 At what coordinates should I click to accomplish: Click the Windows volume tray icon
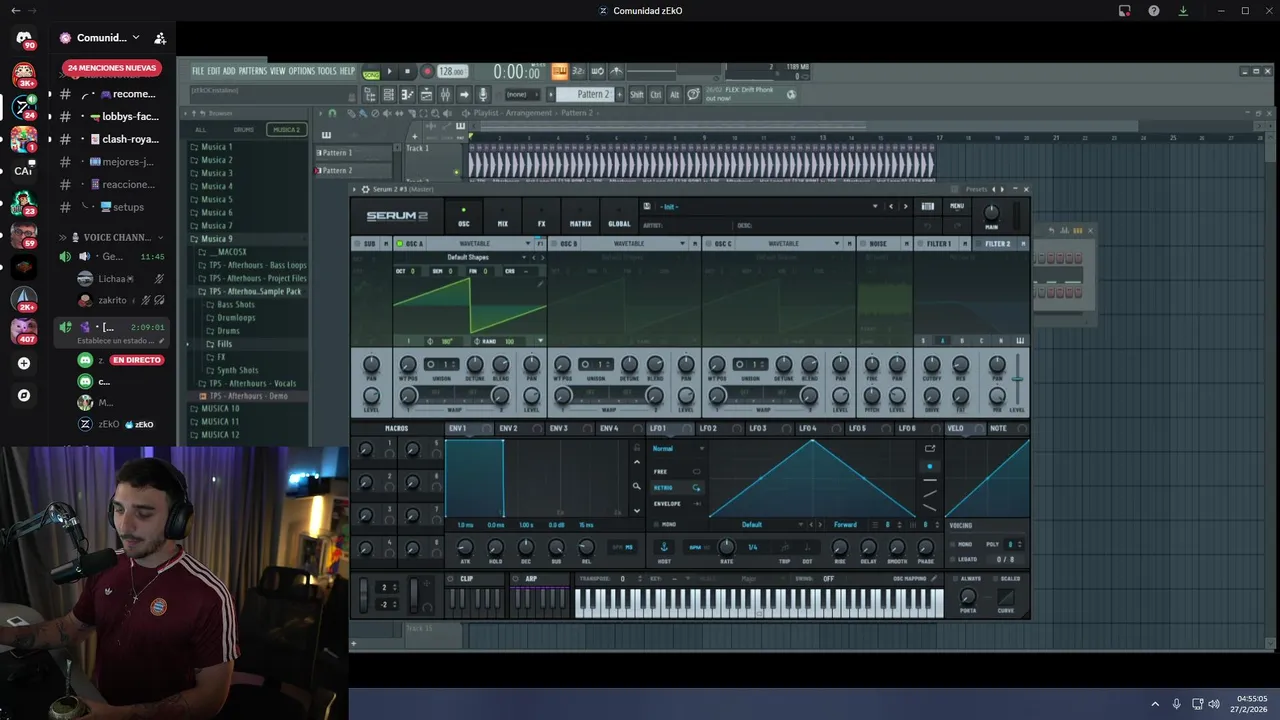(1214, 704)
